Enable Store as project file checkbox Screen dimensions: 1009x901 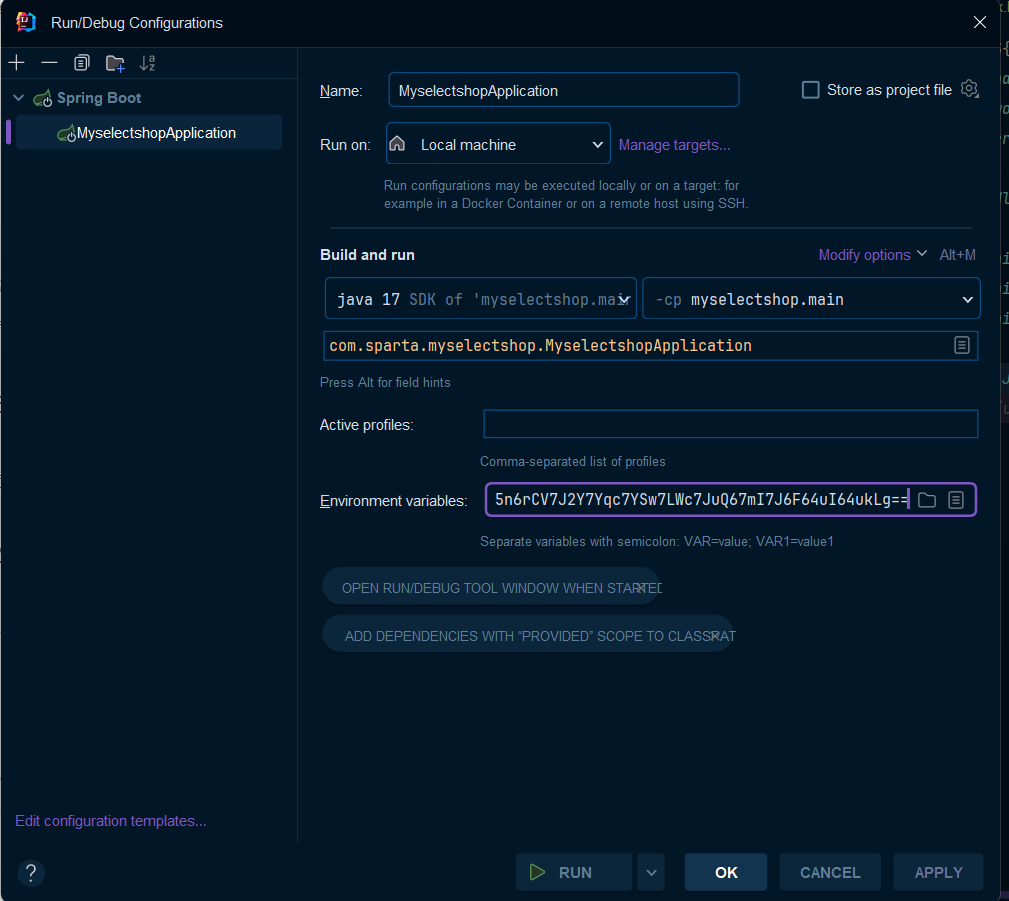pyautogui.click(x=810, y=89)
